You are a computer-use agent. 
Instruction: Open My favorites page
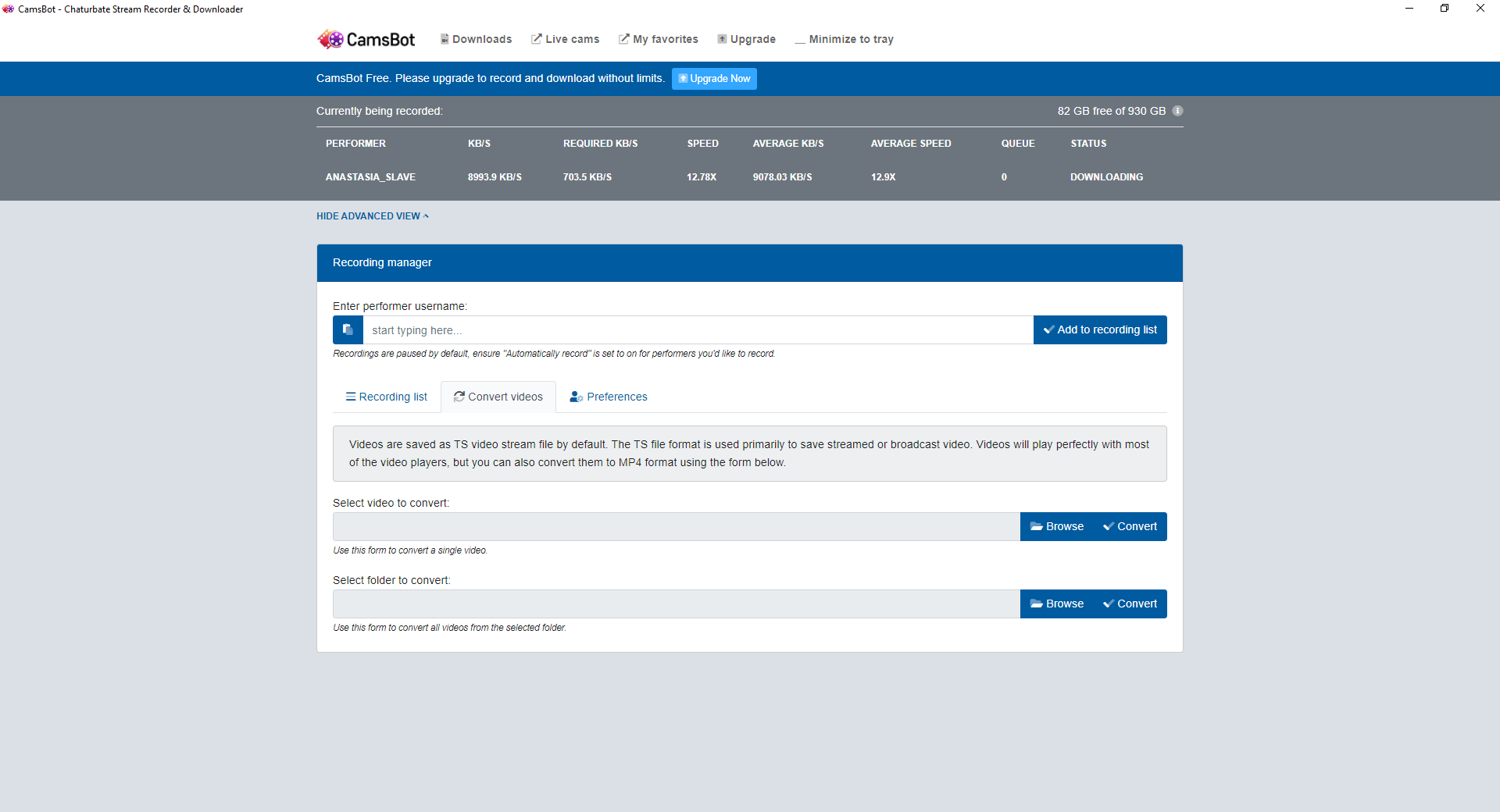[x=658, y=39]
